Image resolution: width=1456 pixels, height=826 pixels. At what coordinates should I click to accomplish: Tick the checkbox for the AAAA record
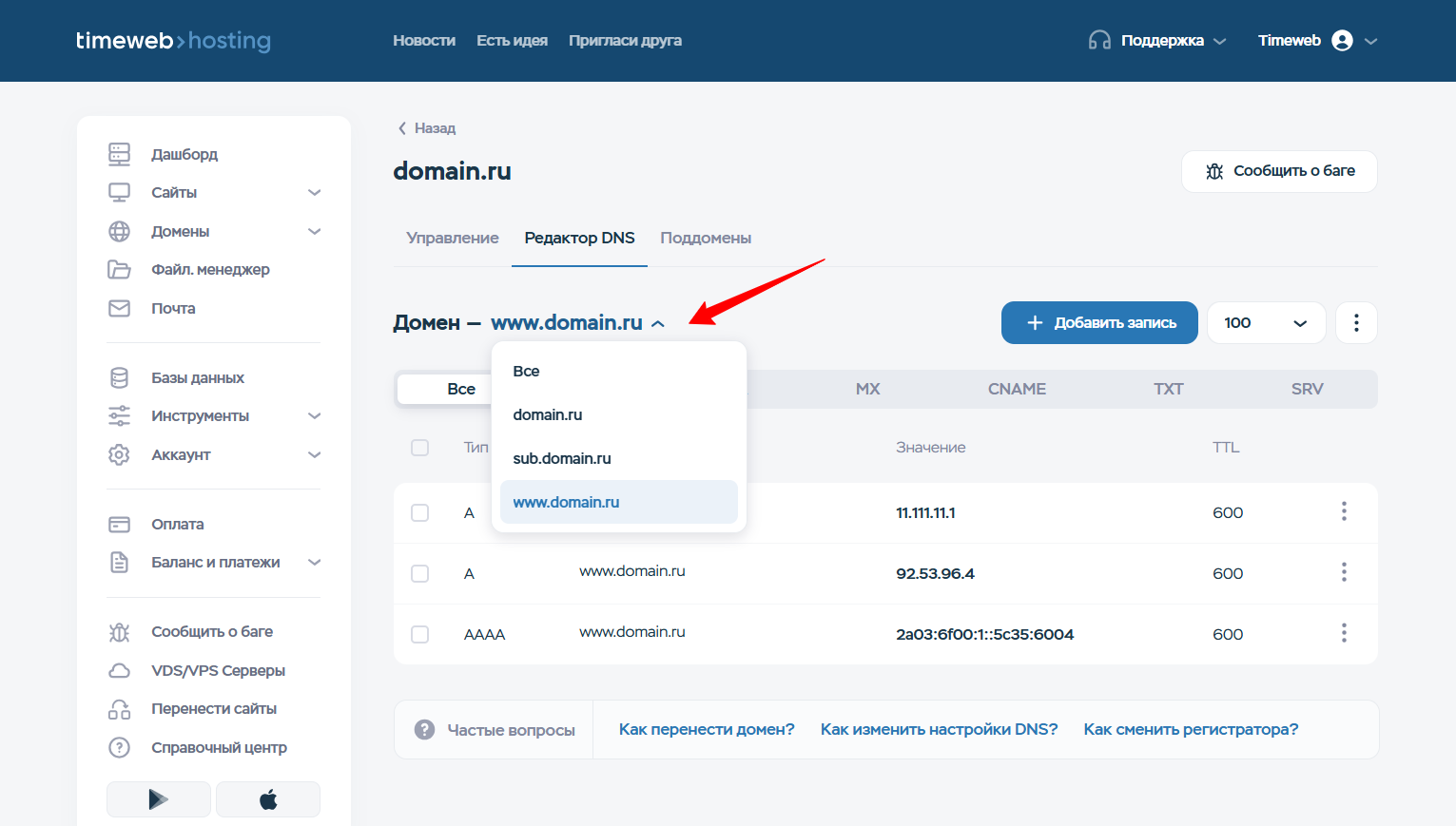pos(419,634)
